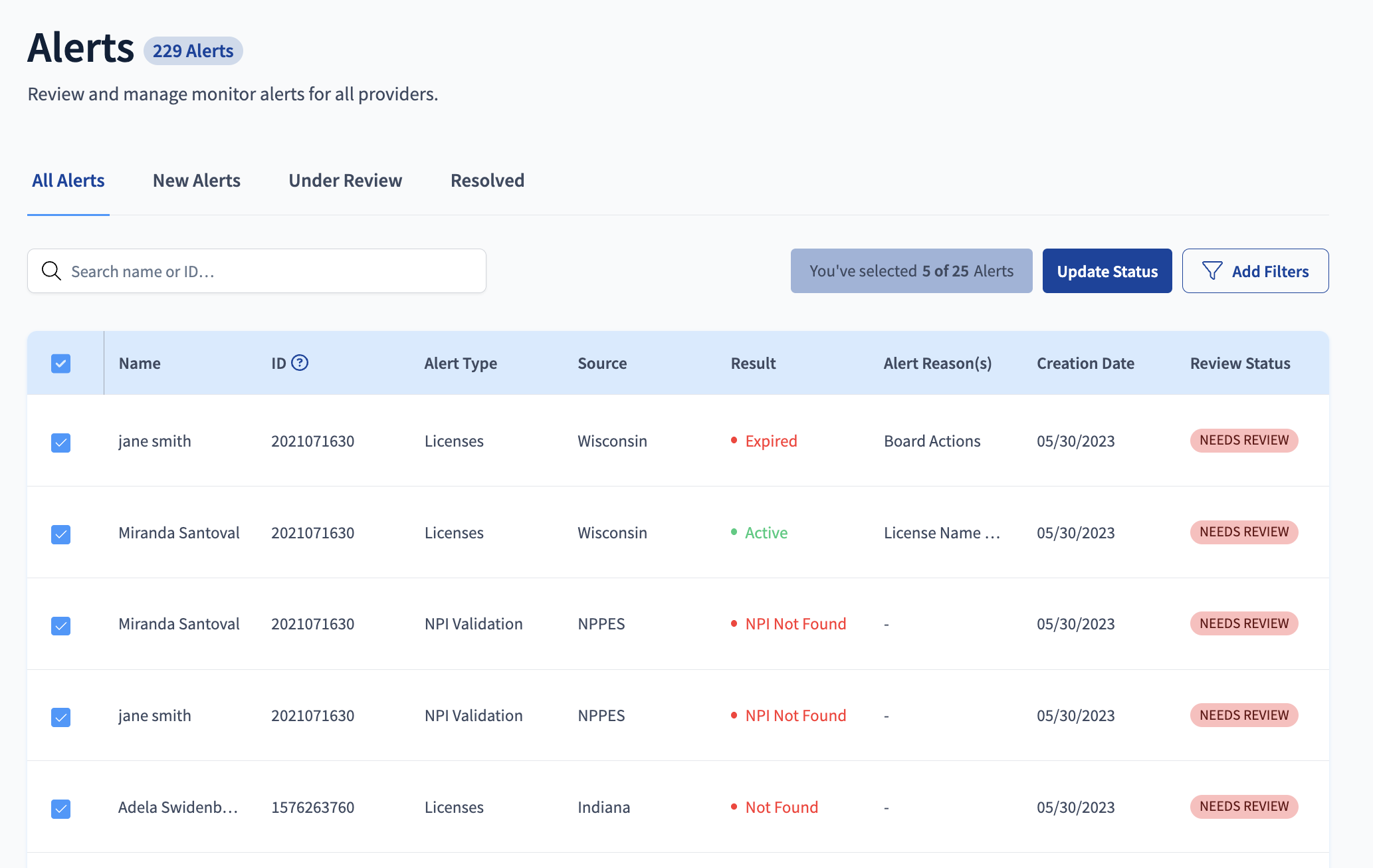Click the Creation Date column header
The image size is (1373, 868).
1085,364
